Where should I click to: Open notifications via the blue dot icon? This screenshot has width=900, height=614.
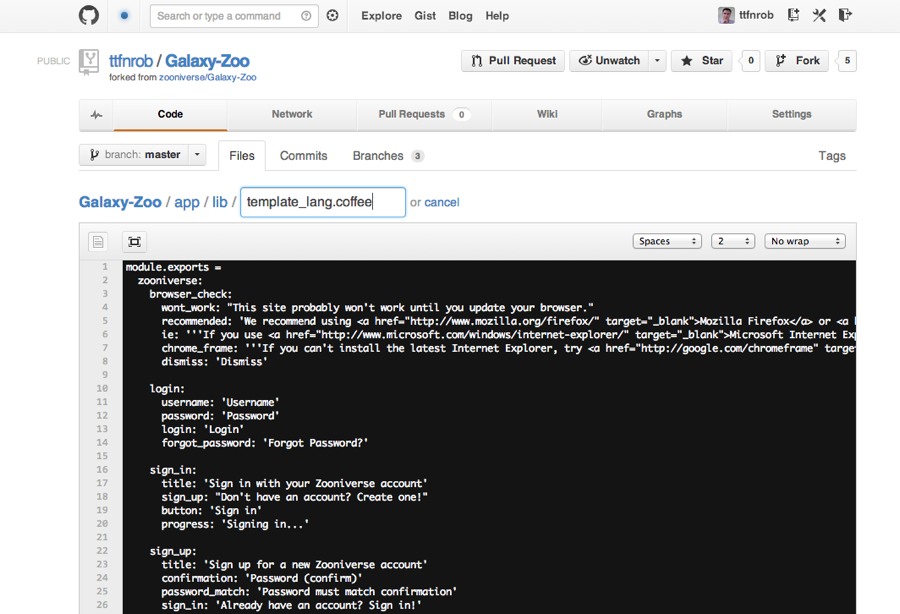tap(124, 16)
